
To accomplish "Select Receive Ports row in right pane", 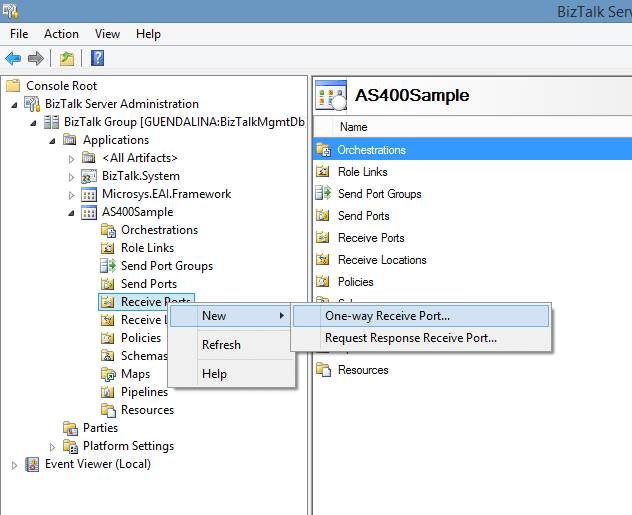I will coord(472,238).
